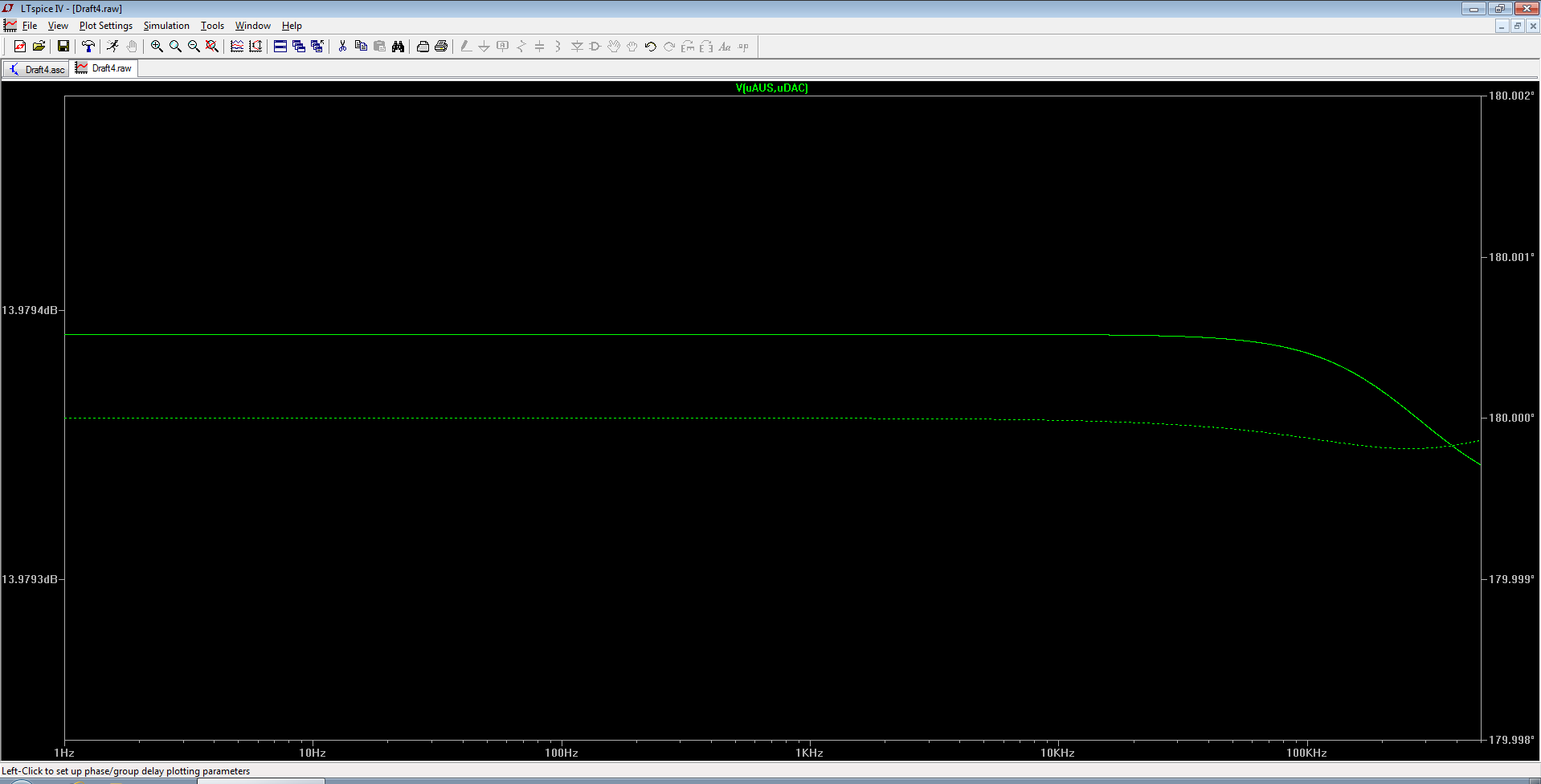The image size is (1541, 784).
Task: Click the Component gate icon
Action: pos(595,47)
